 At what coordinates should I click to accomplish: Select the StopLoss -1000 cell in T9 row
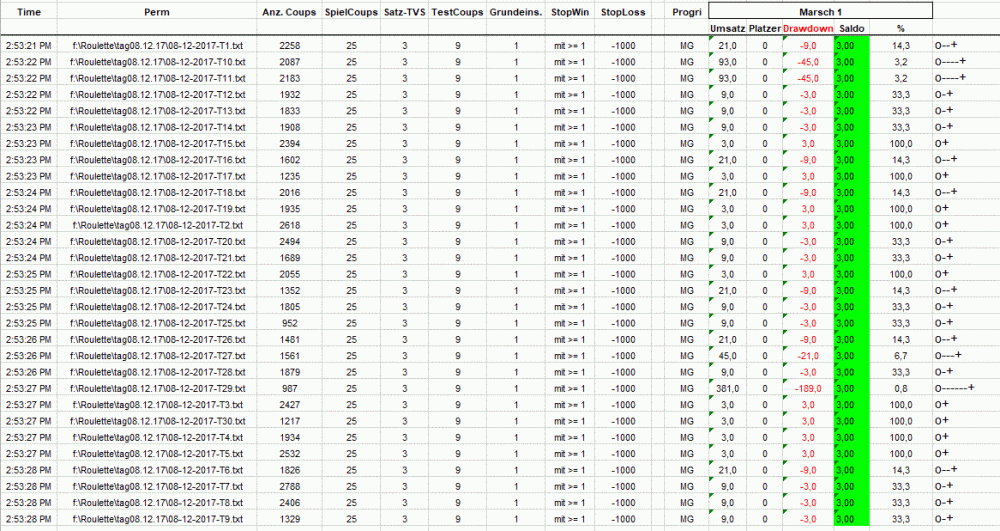point(623,519)
